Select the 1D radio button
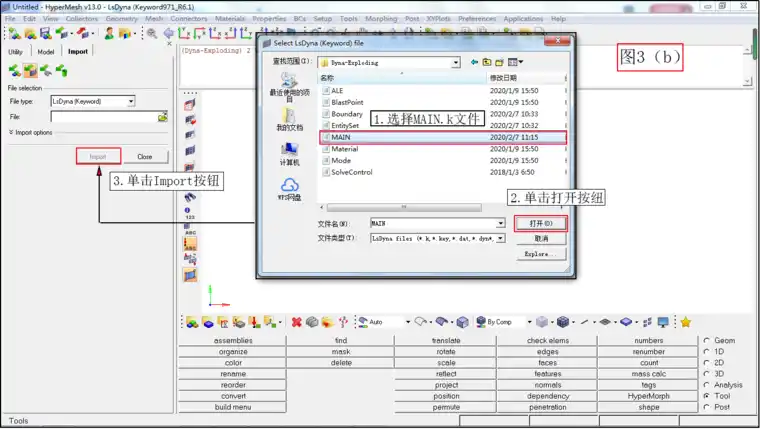 click(x=707, y=351)
